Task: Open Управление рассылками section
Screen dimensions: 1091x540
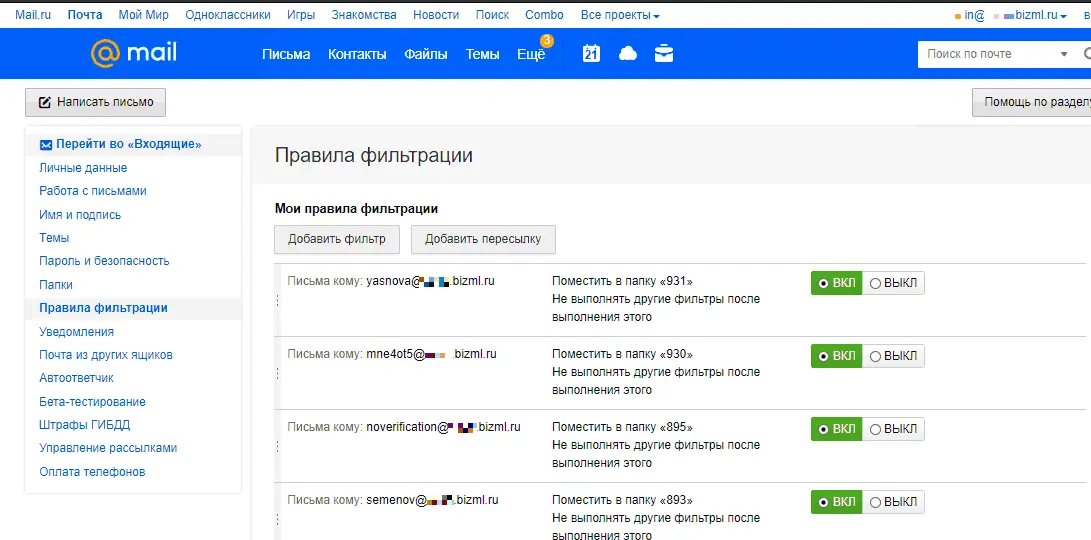Action: click(108, 448)
